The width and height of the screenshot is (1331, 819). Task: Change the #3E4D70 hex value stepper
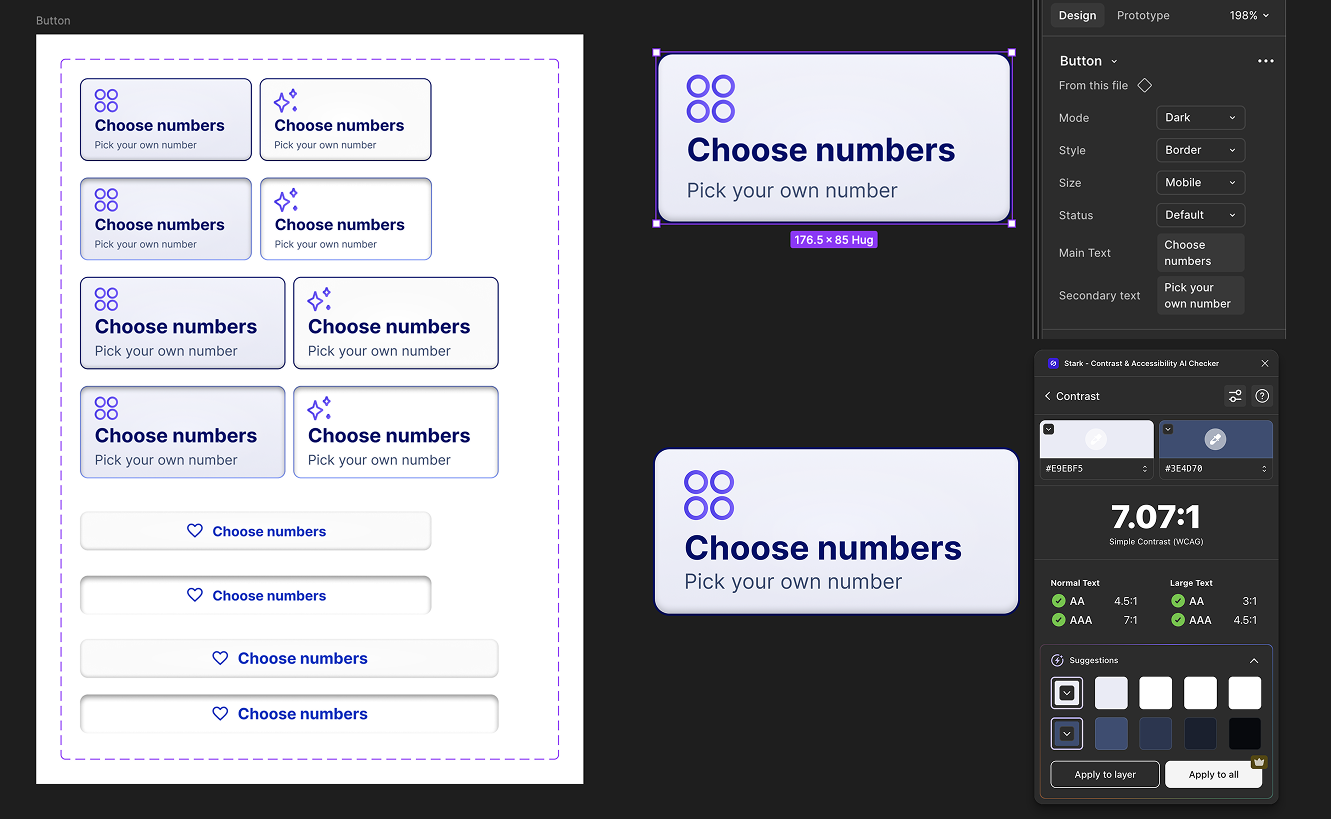point(1264,469)
